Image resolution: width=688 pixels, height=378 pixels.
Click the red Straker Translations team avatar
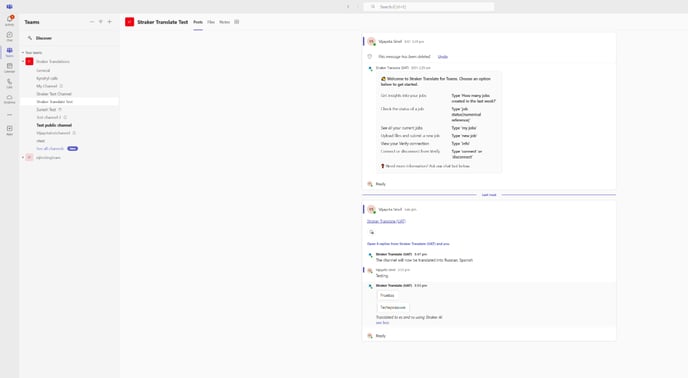(x=29, y=61)
